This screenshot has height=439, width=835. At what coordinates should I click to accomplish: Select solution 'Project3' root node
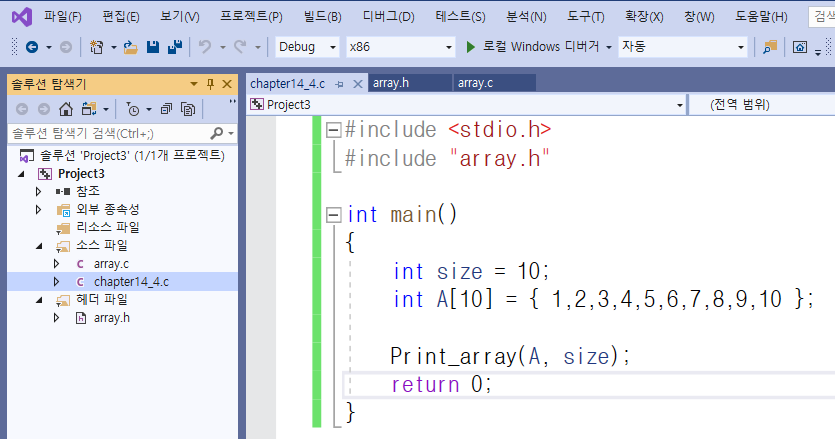pyautogui.click(x=132, y=156)
